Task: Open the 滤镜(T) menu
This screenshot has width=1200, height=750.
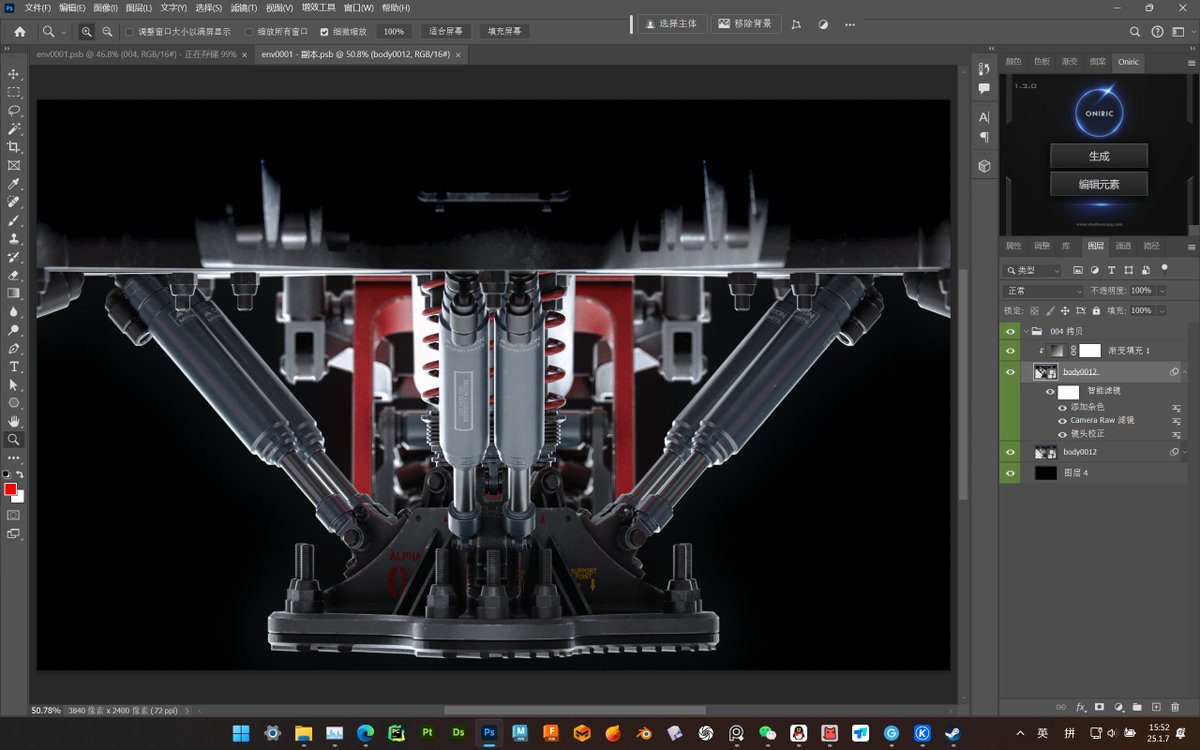Action: point(244,8)
